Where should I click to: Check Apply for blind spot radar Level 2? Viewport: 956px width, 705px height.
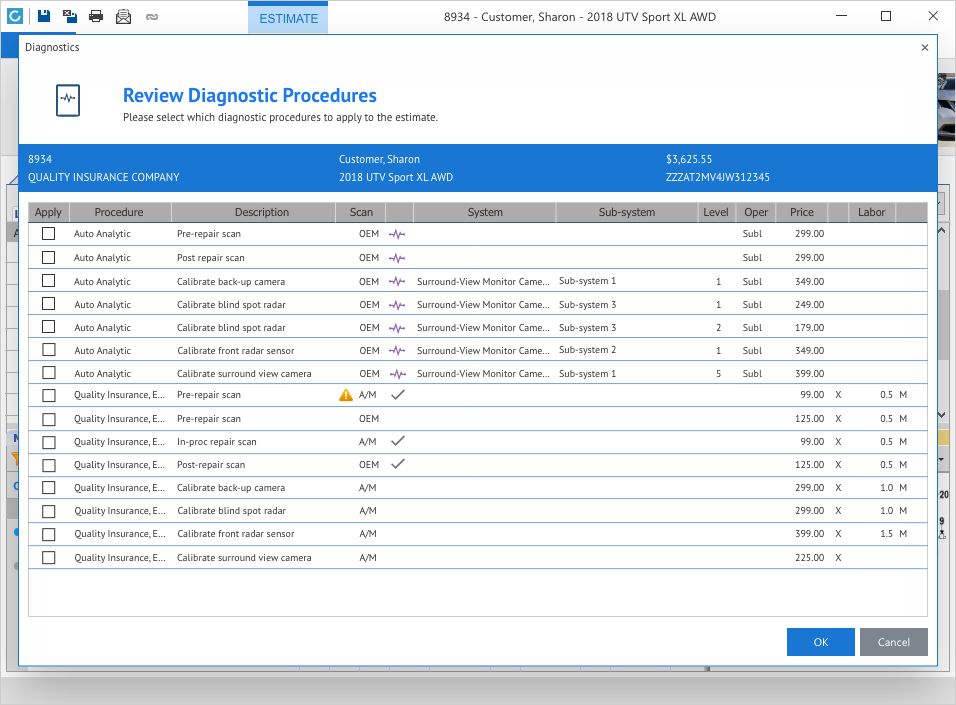coord(49,327)
